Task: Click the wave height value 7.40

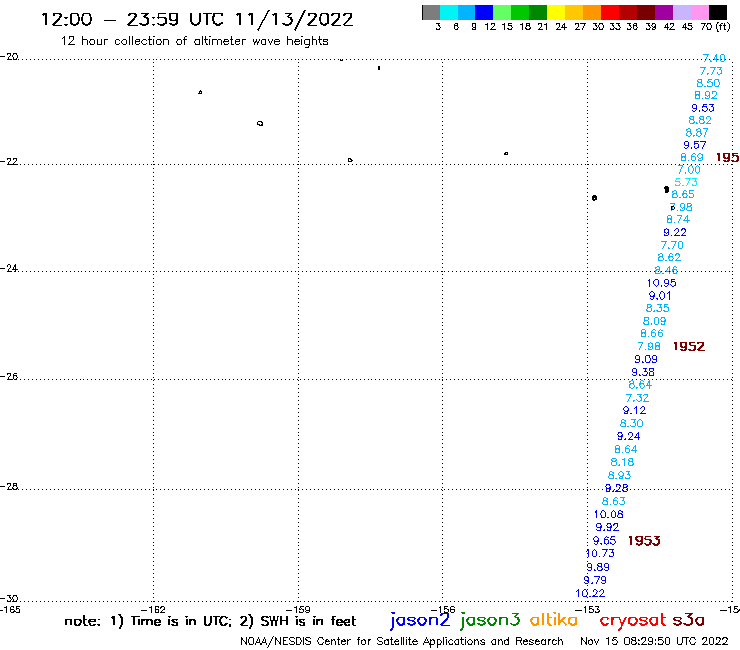Action: pyautogui.click(x=714, y=58)
